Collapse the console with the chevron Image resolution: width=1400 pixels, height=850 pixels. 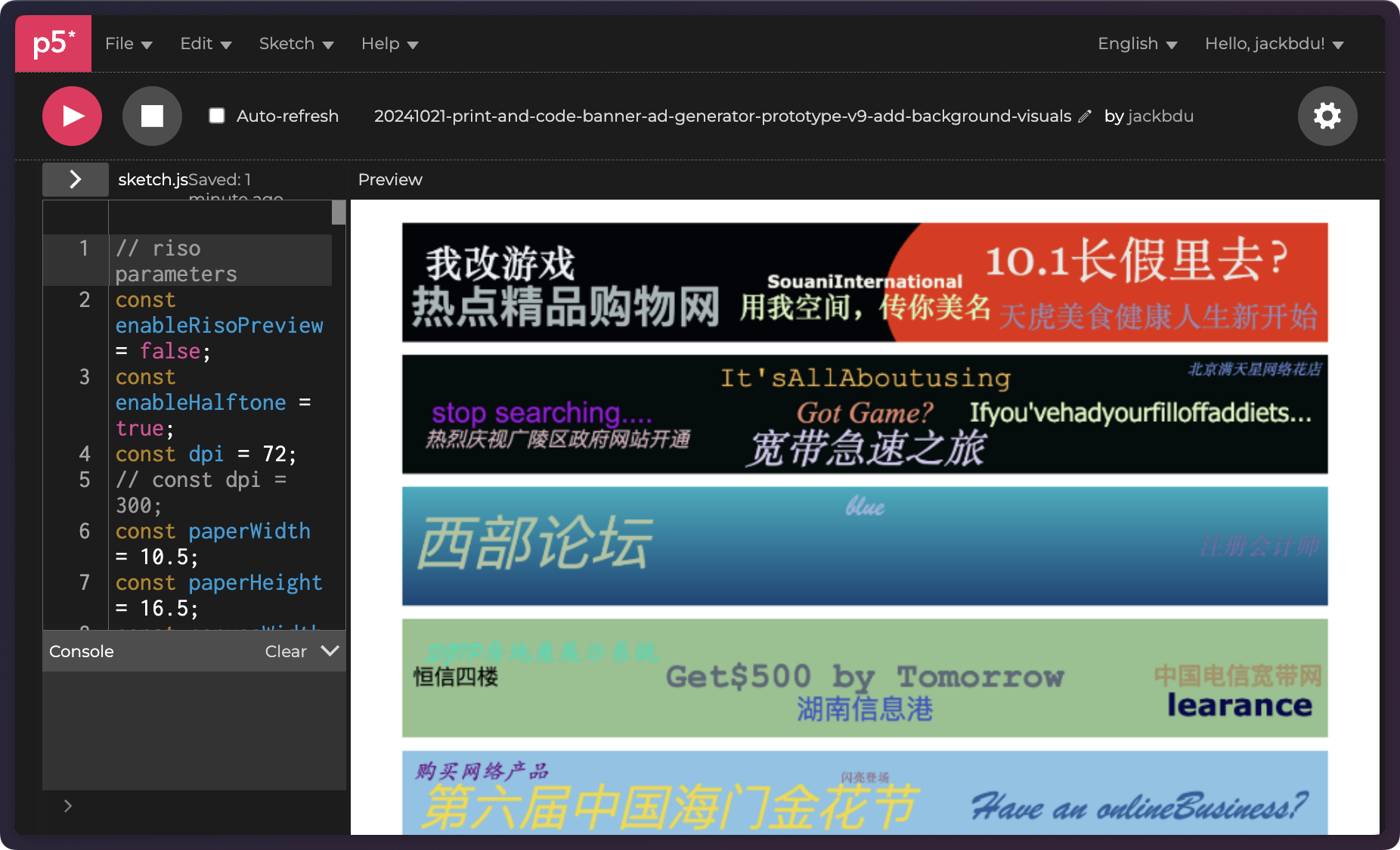coord(330,651)
